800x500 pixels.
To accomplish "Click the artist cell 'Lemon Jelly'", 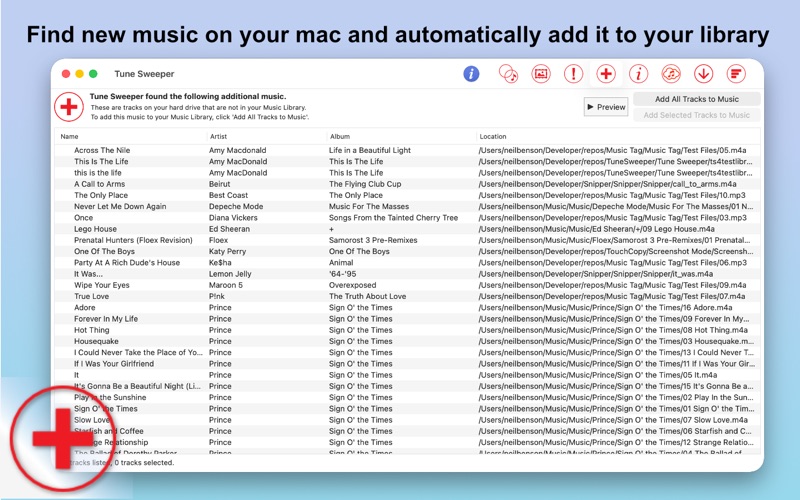I will (230, 274).
